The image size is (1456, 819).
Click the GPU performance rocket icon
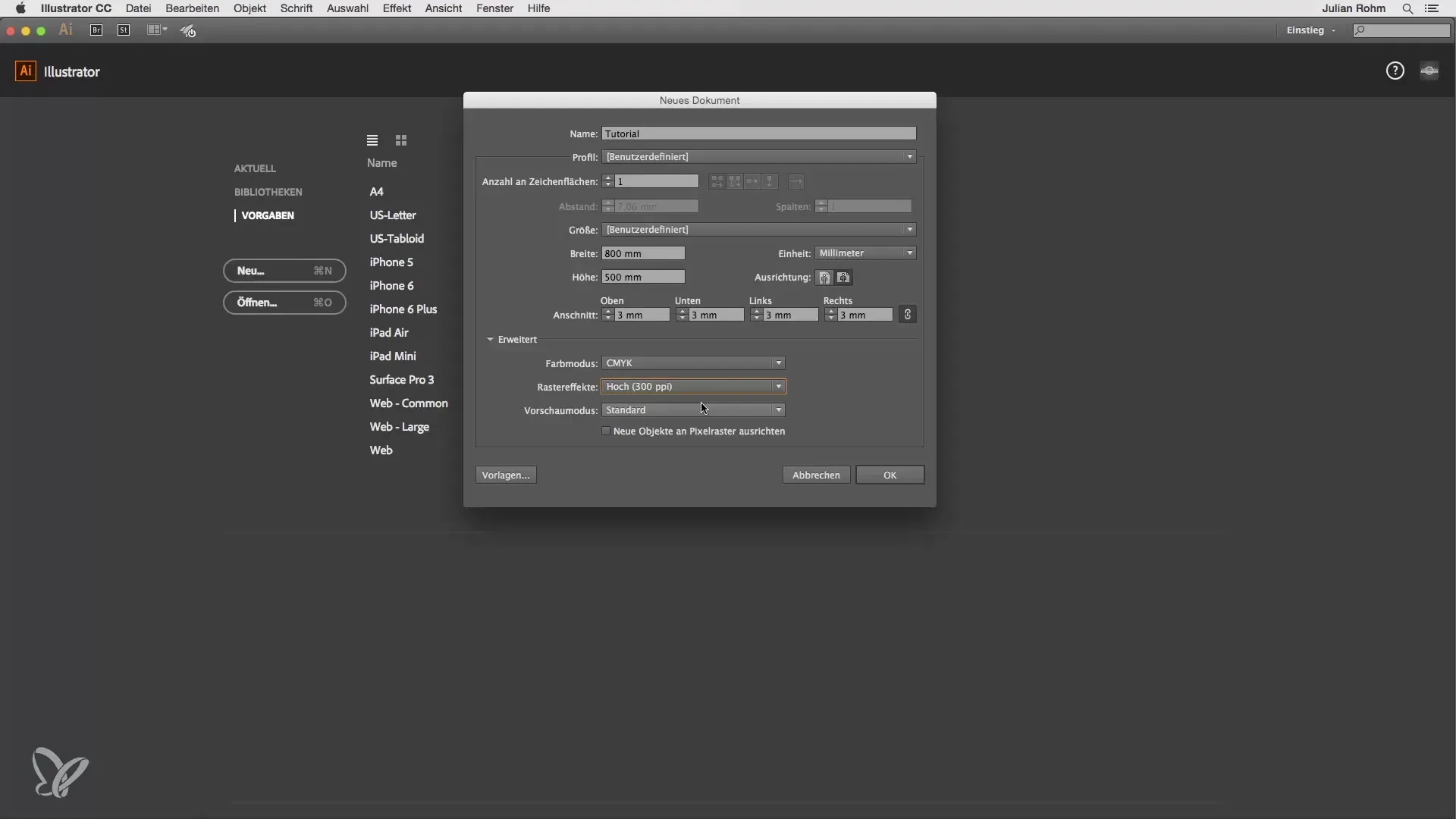[188, 30]
